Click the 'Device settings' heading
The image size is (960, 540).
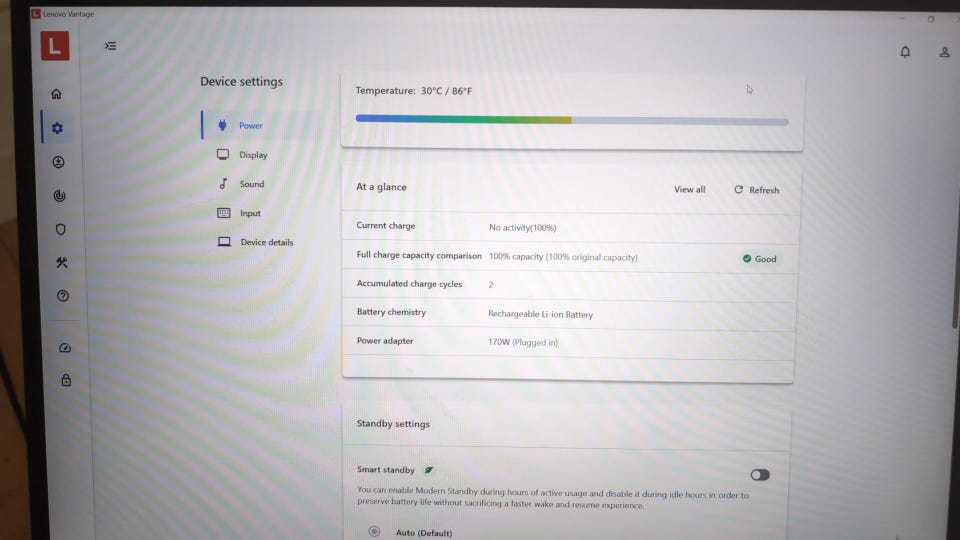(241, 81)
